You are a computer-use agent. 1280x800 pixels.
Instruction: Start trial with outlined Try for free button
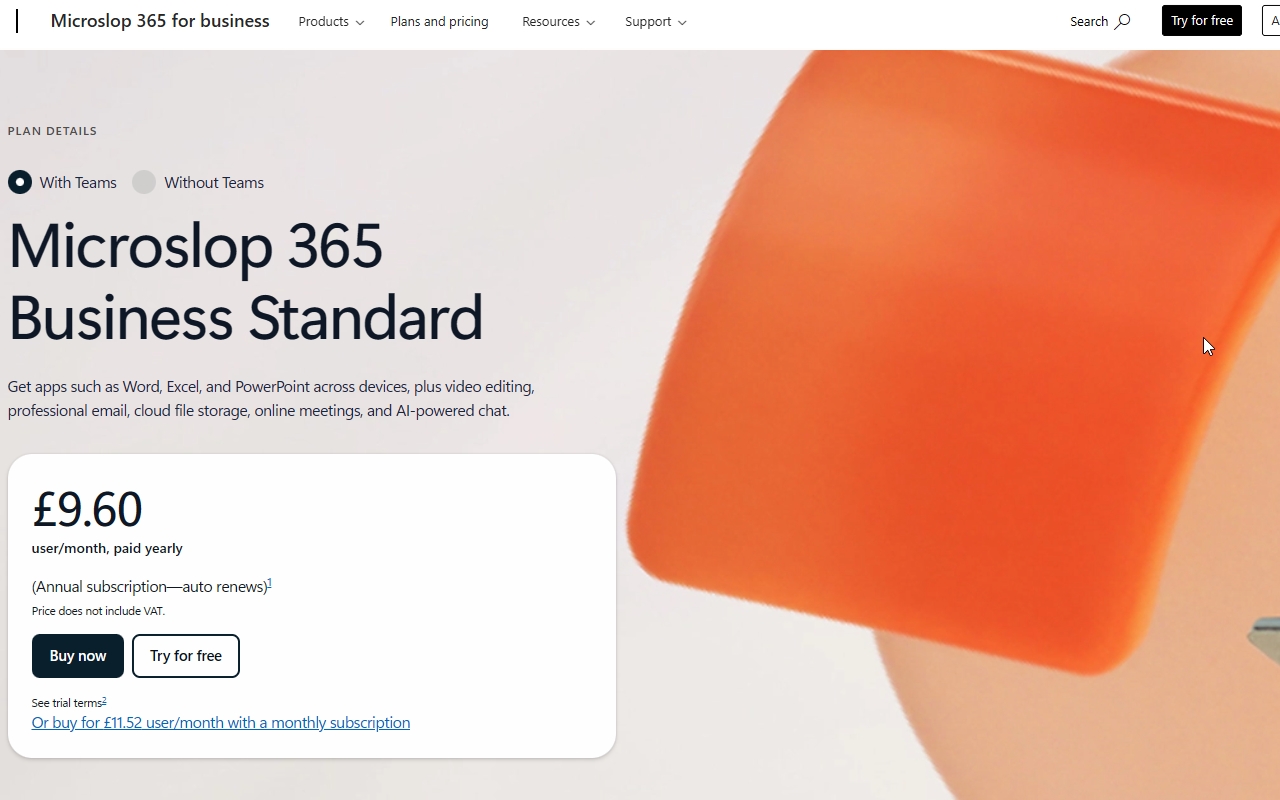point(186,656)
